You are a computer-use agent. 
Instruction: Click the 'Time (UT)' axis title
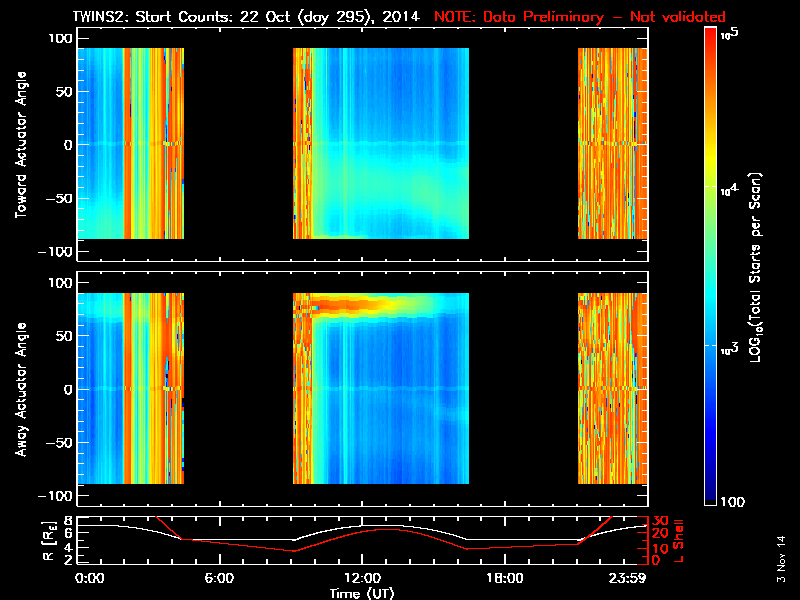click(x=364, y=592)
